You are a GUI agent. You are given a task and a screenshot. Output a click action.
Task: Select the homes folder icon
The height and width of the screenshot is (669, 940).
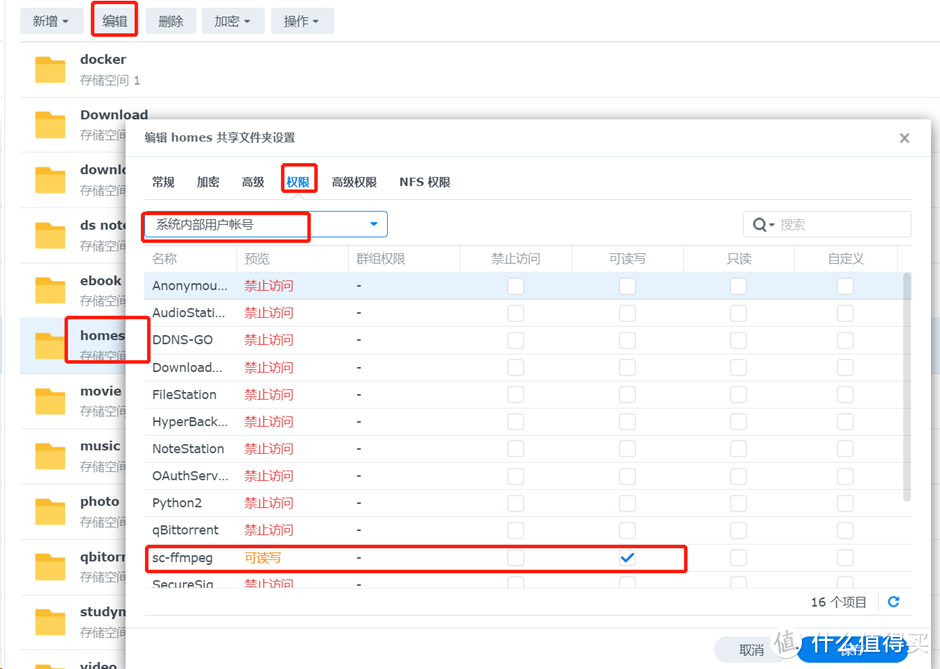pos(50,345)
